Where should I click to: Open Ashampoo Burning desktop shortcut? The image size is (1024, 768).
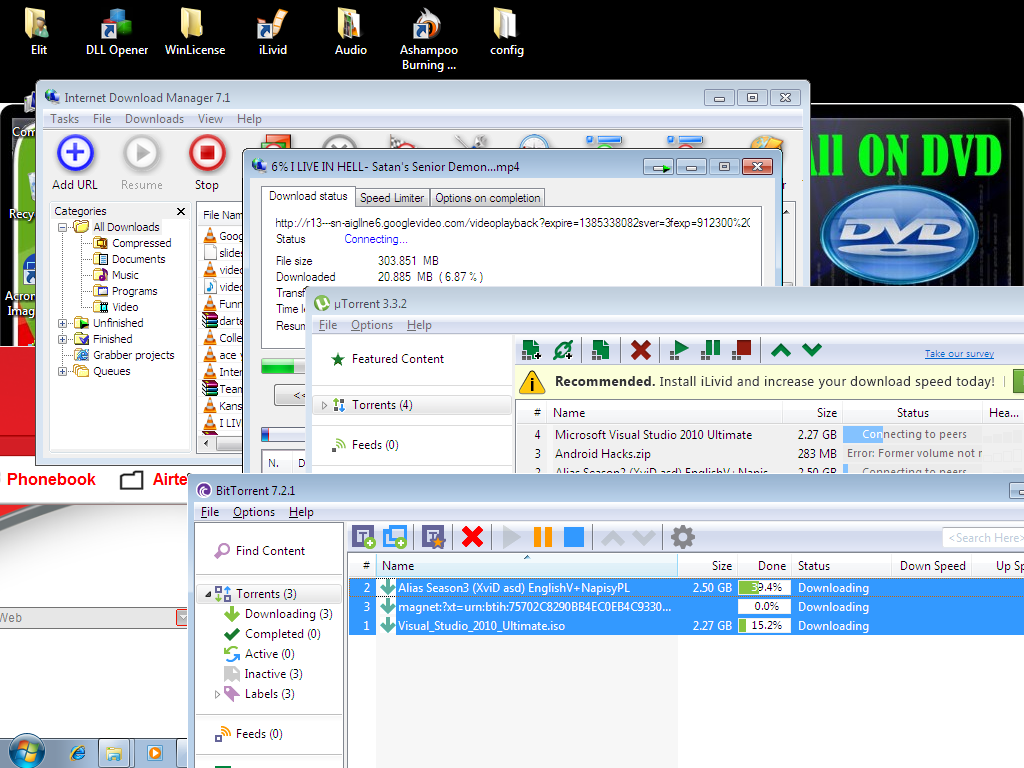click(428, 39)
